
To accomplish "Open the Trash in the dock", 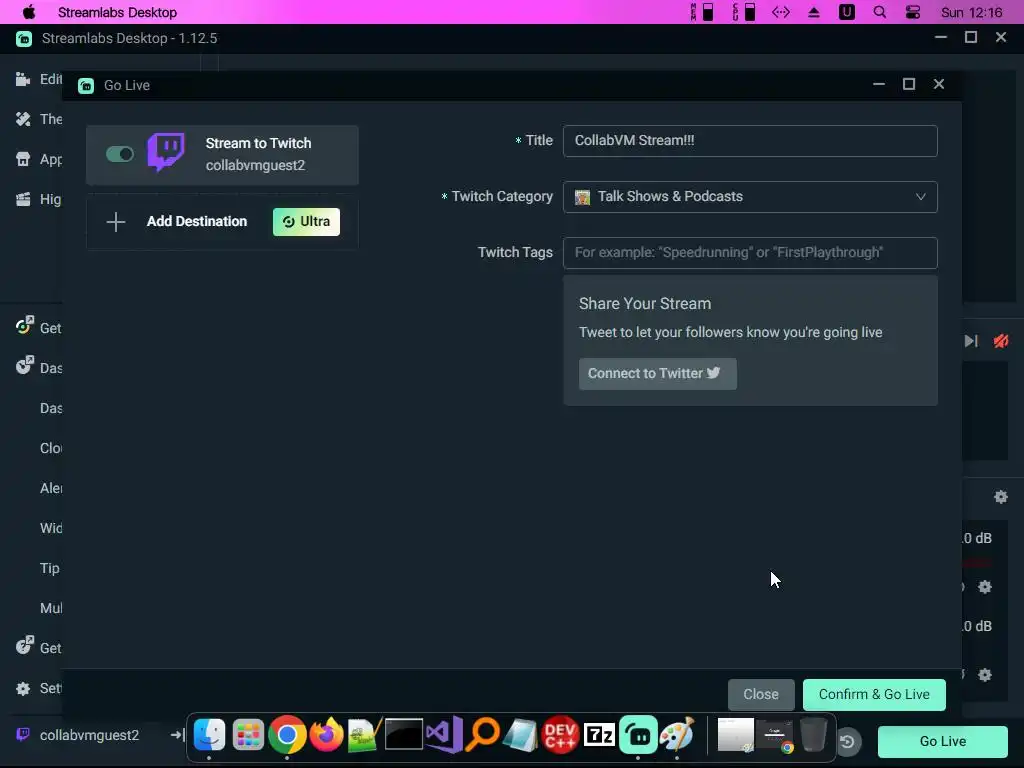I will coord(813,735).
